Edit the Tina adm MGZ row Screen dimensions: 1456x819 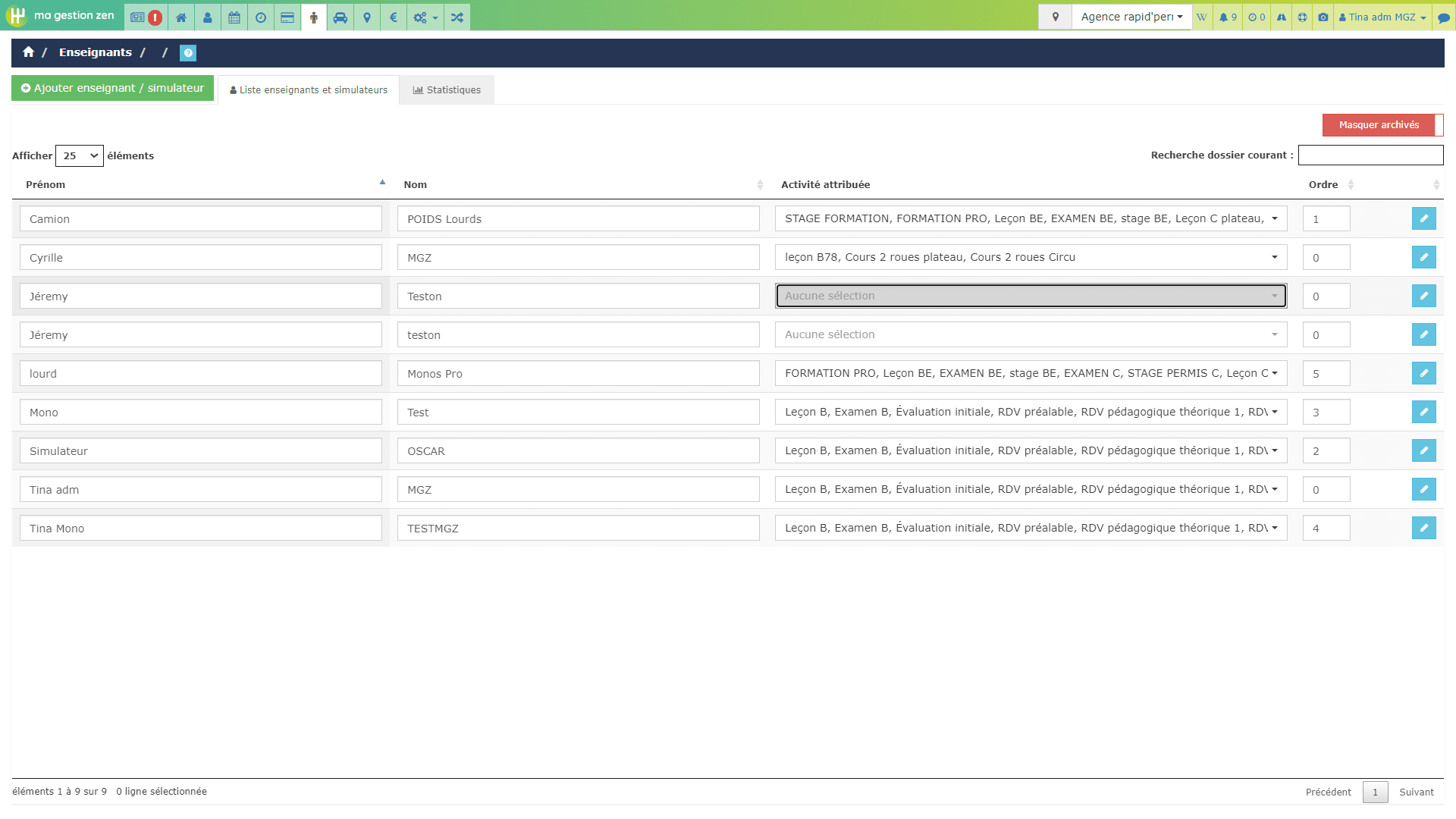click(x=1423, y=489)
